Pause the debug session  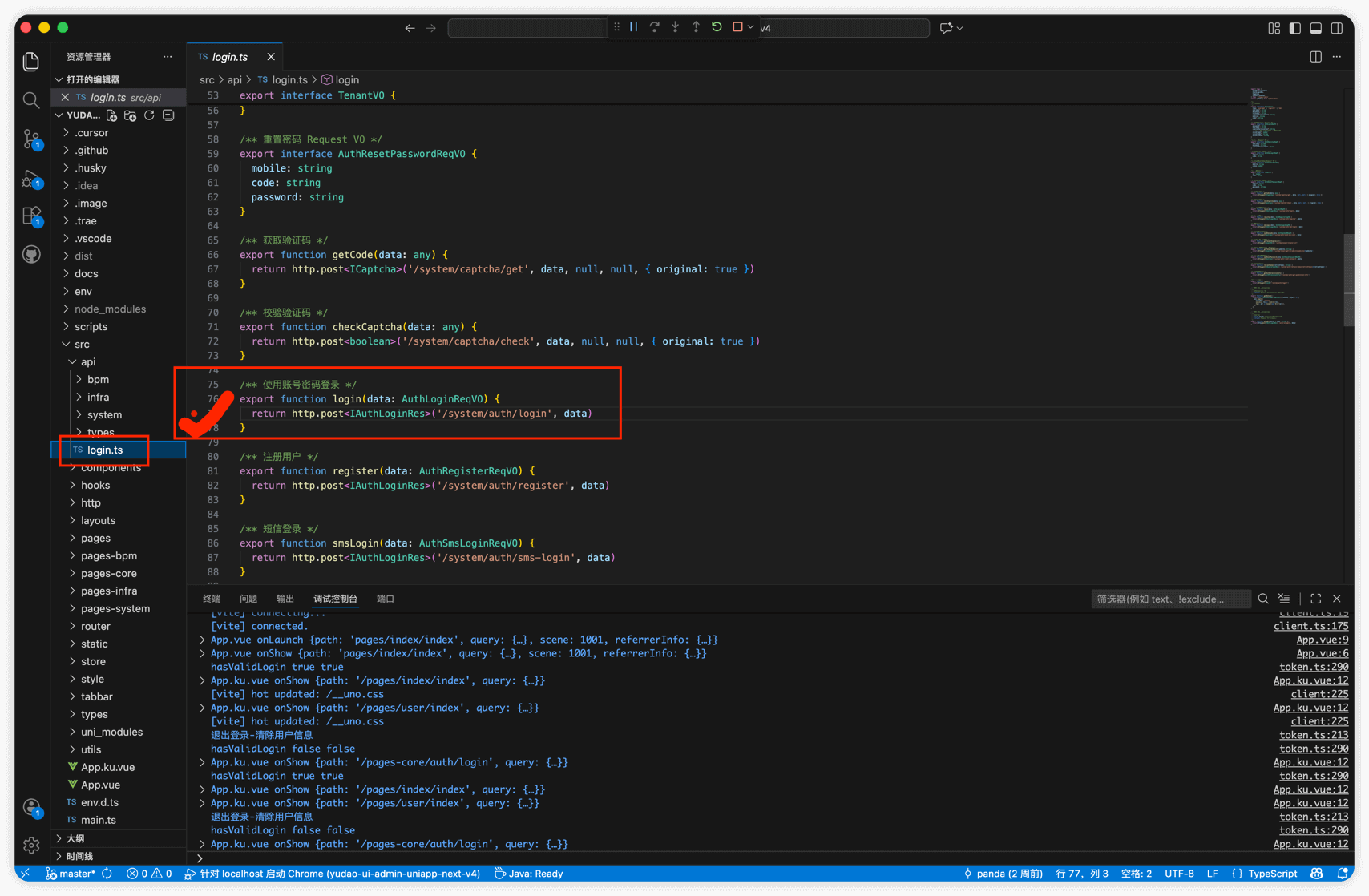[x=633, y=27]
